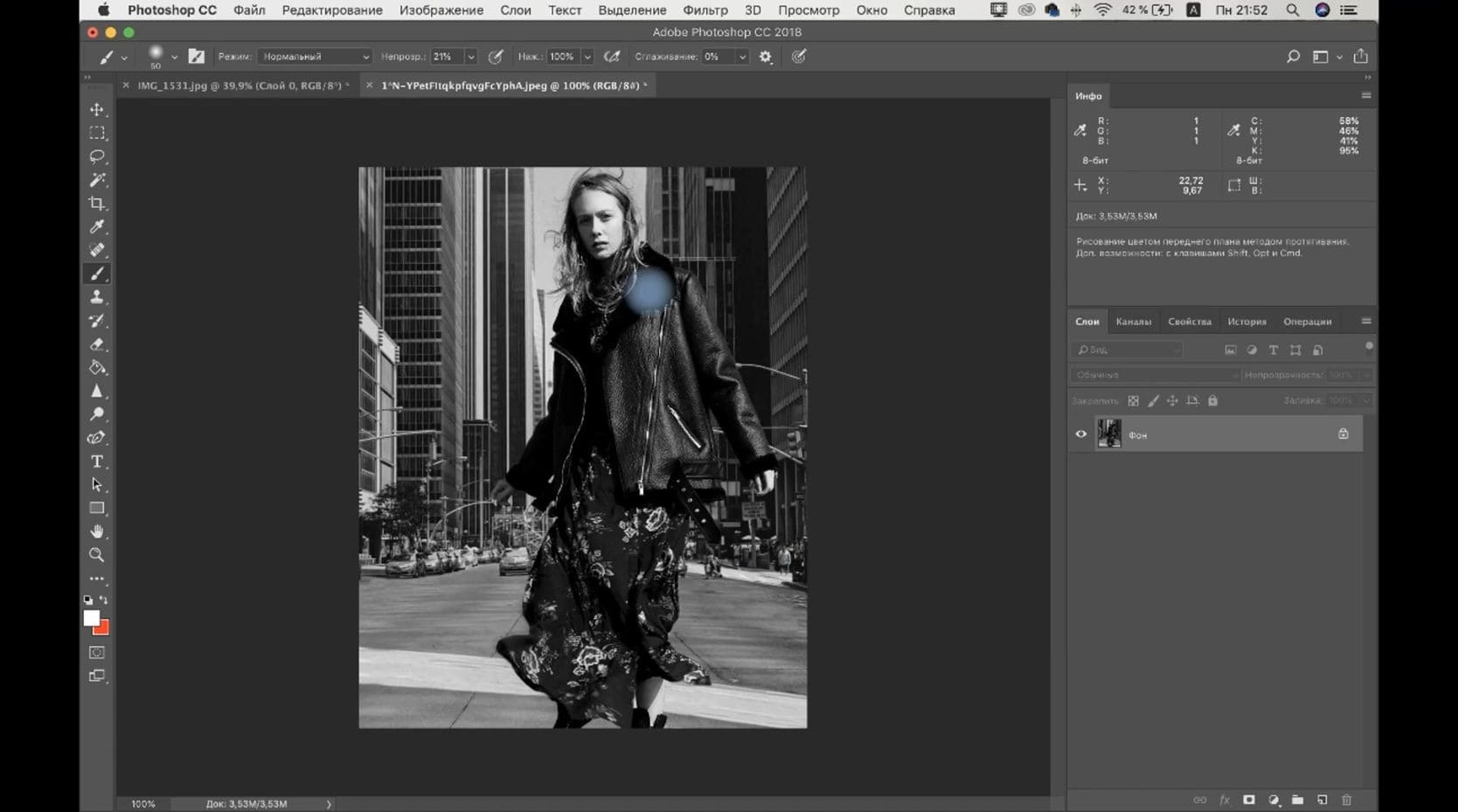Enable airbrush build-up effects

(613, 57)
